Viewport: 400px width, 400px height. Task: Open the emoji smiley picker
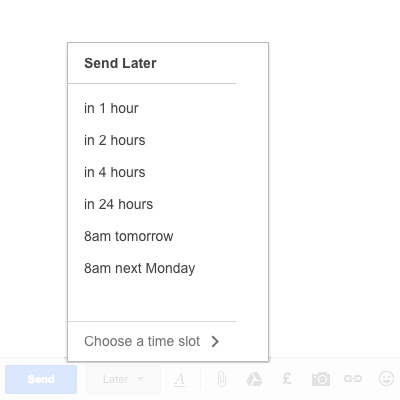coord(387,379)
